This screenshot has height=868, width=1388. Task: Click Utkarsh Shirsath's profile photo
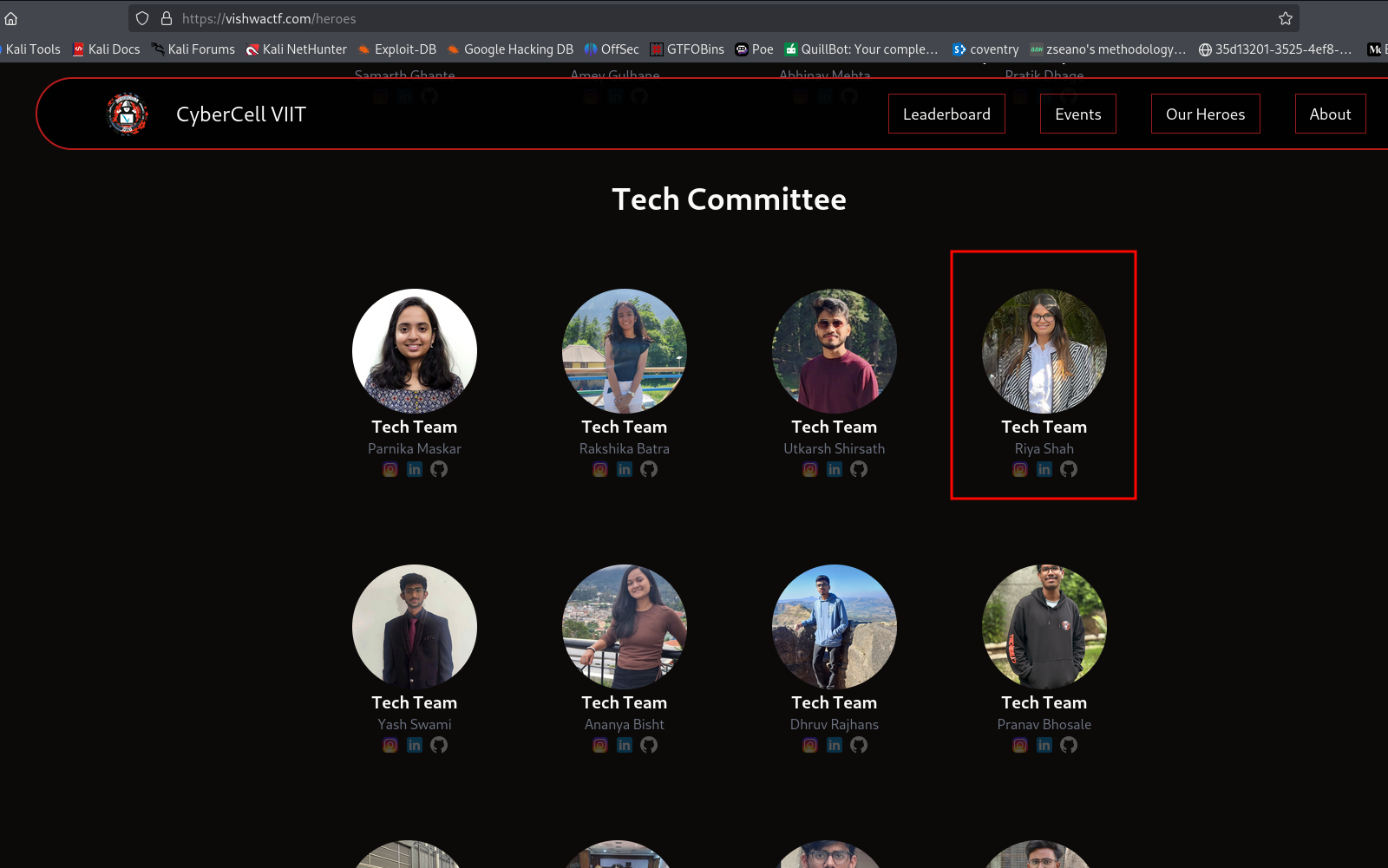coord(835,351)
